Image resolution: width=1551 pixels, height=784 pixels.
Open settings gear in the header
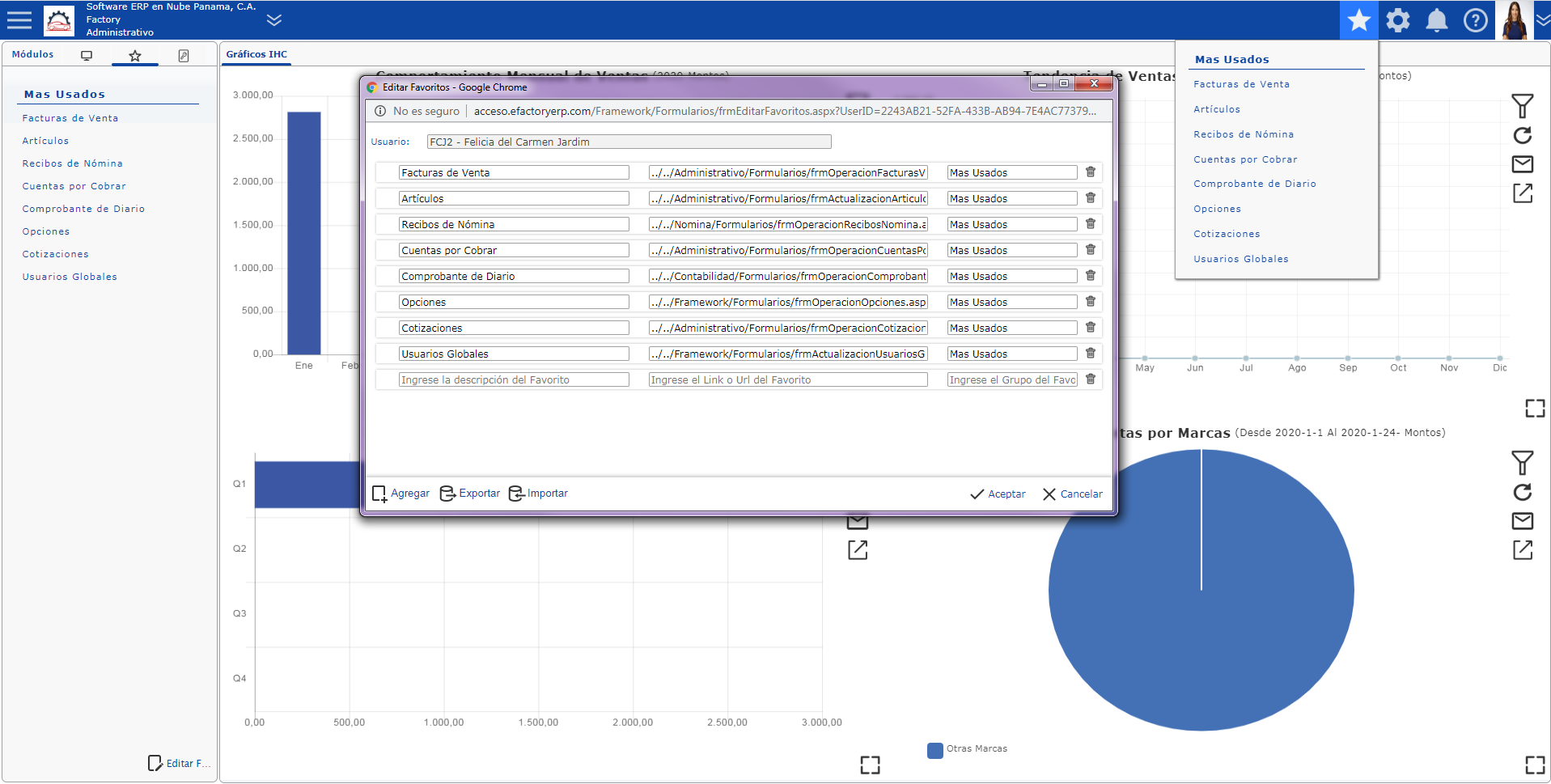1397,20
